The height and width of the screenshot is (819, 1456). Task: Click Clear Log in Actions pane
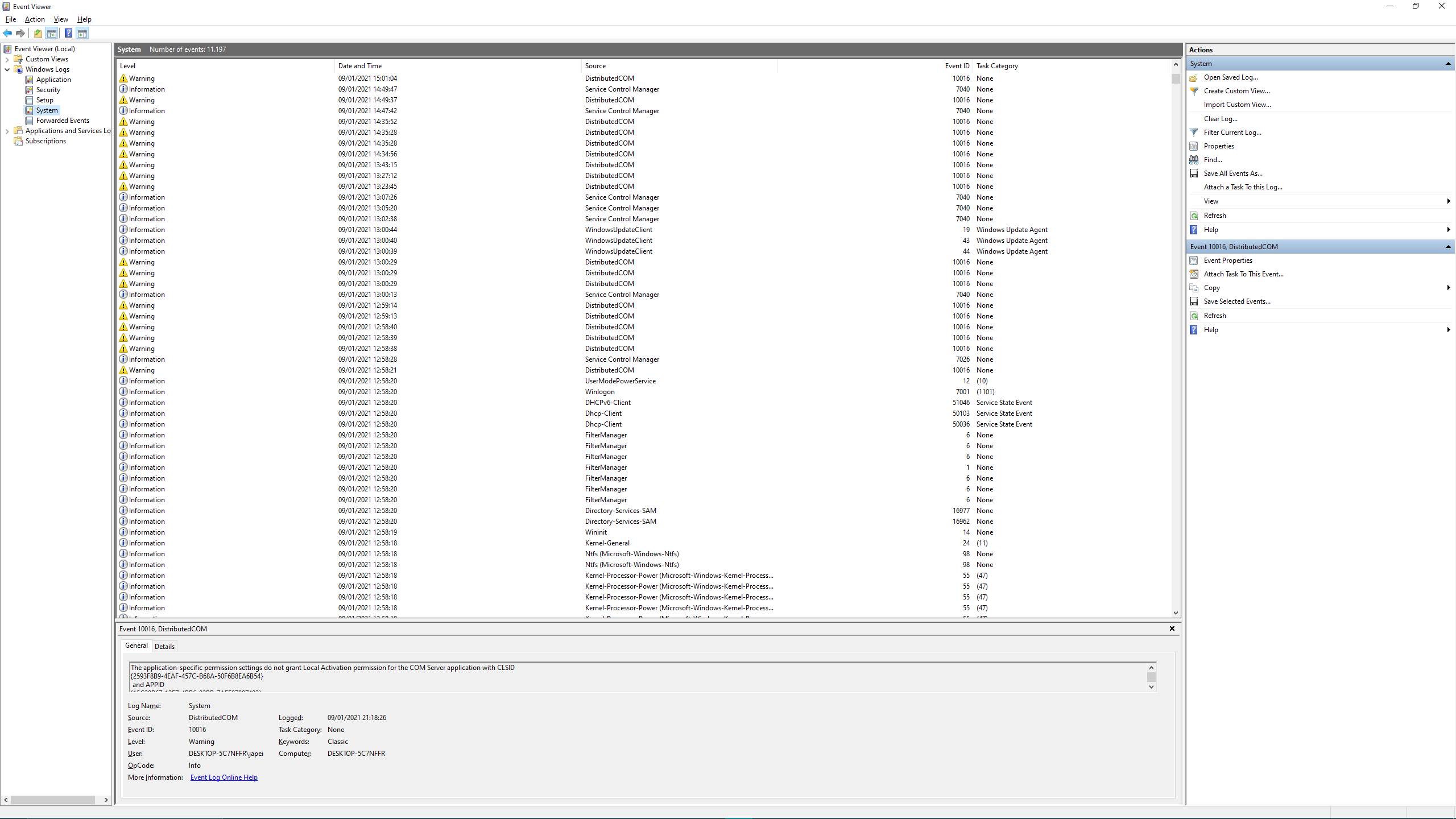[1220, 119]
